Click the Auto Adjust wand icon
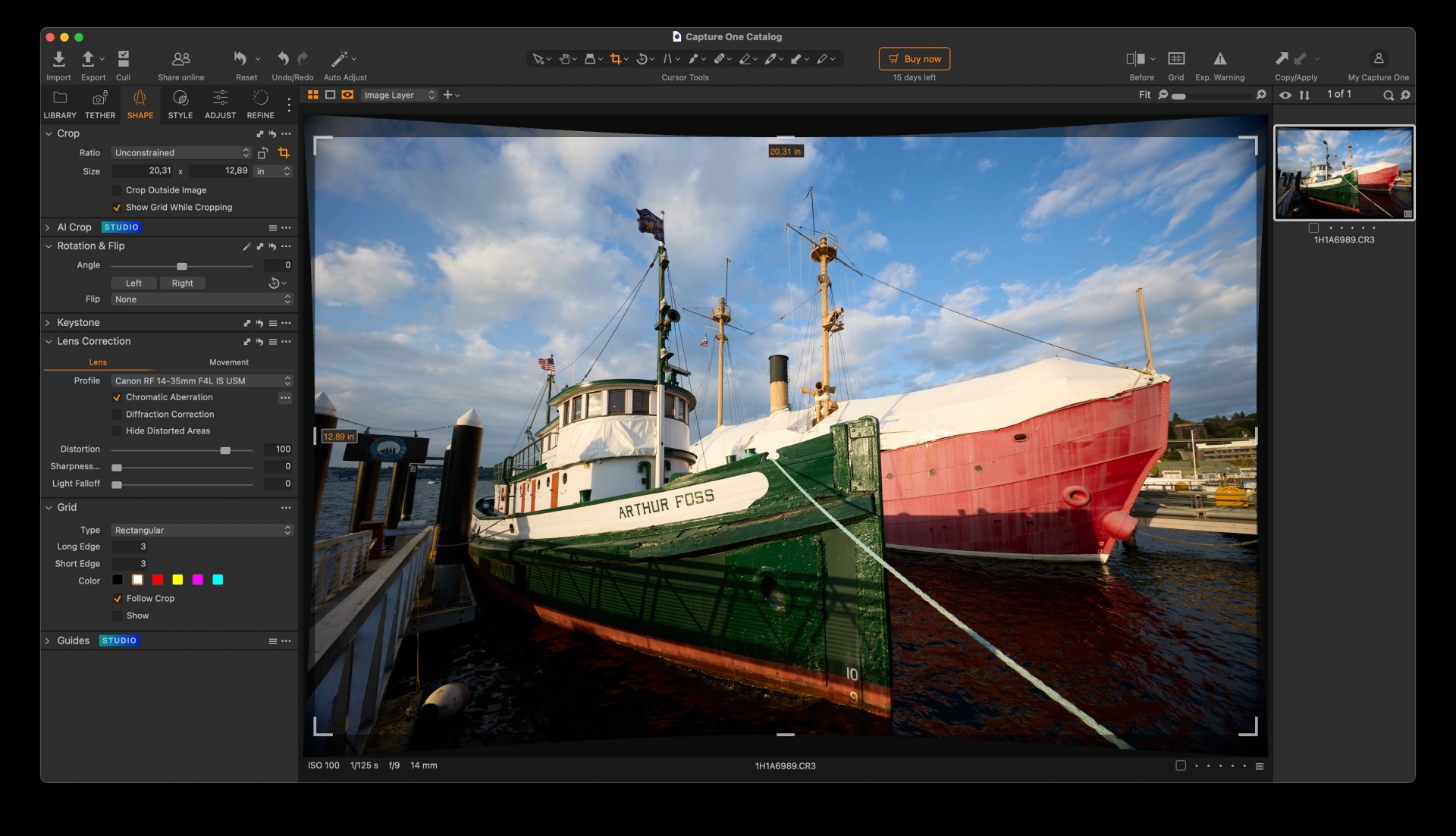The height and width of the screenshot is (836, 1456). pos(339,59)
